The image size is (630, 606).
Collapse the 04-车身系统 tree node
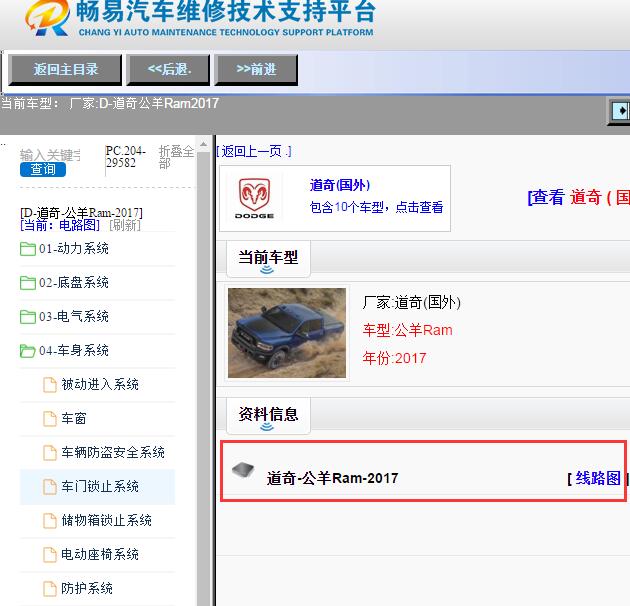coord(74,350)
